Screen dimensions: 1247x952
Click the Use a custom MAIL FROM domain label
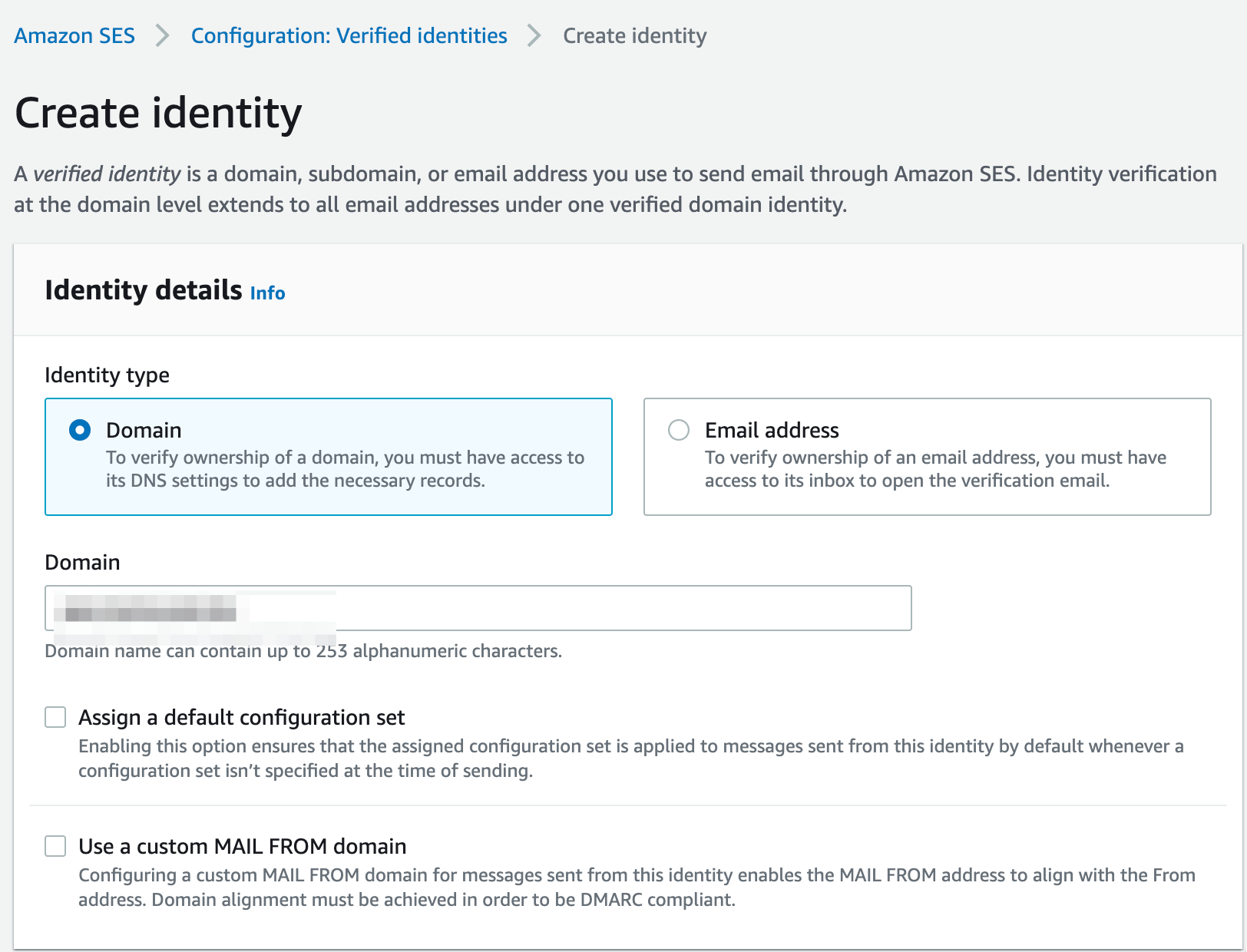pos(243,846)
